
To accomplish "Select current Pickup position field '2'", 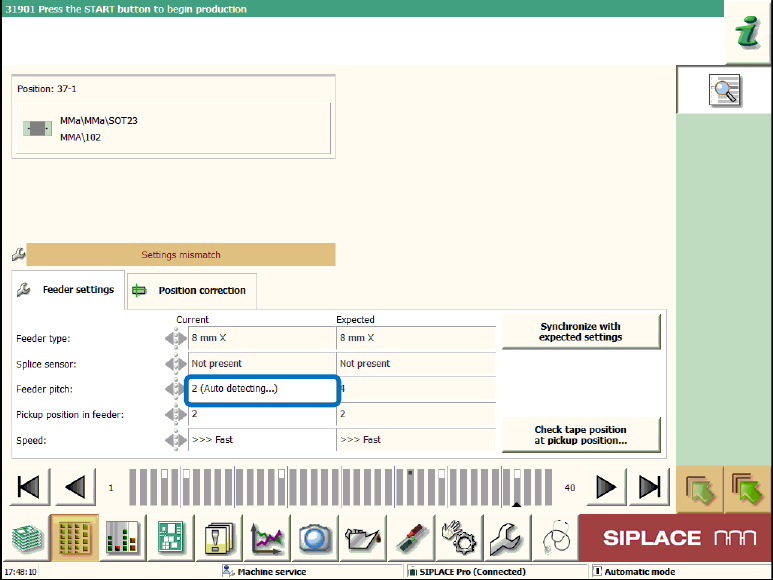I will tap(262, 414).
